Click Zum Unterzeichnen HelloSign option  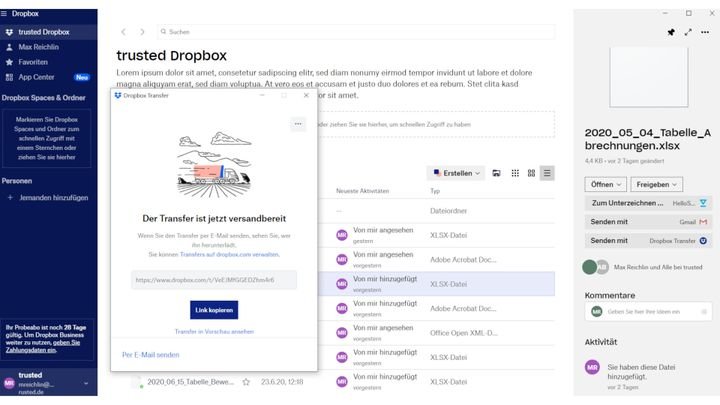pyautogui.click(x=648, y=203)
